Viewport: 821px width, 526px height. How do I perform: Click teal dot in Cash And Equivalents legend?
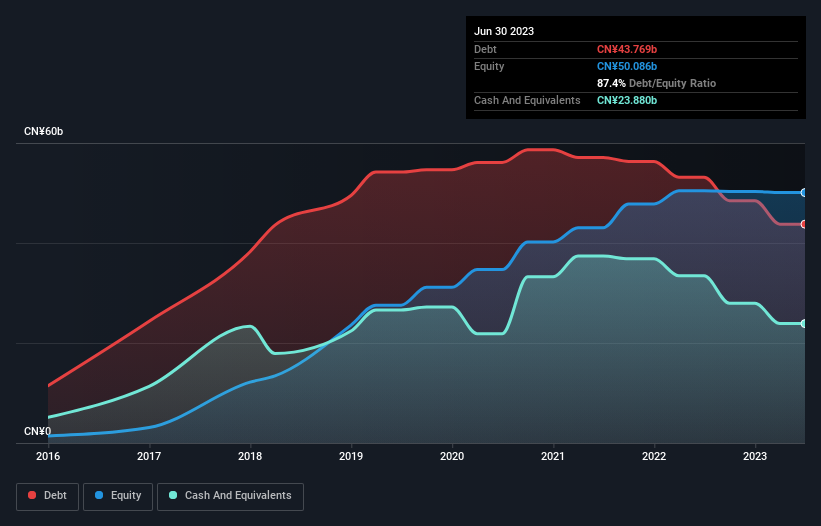point(173,495)
